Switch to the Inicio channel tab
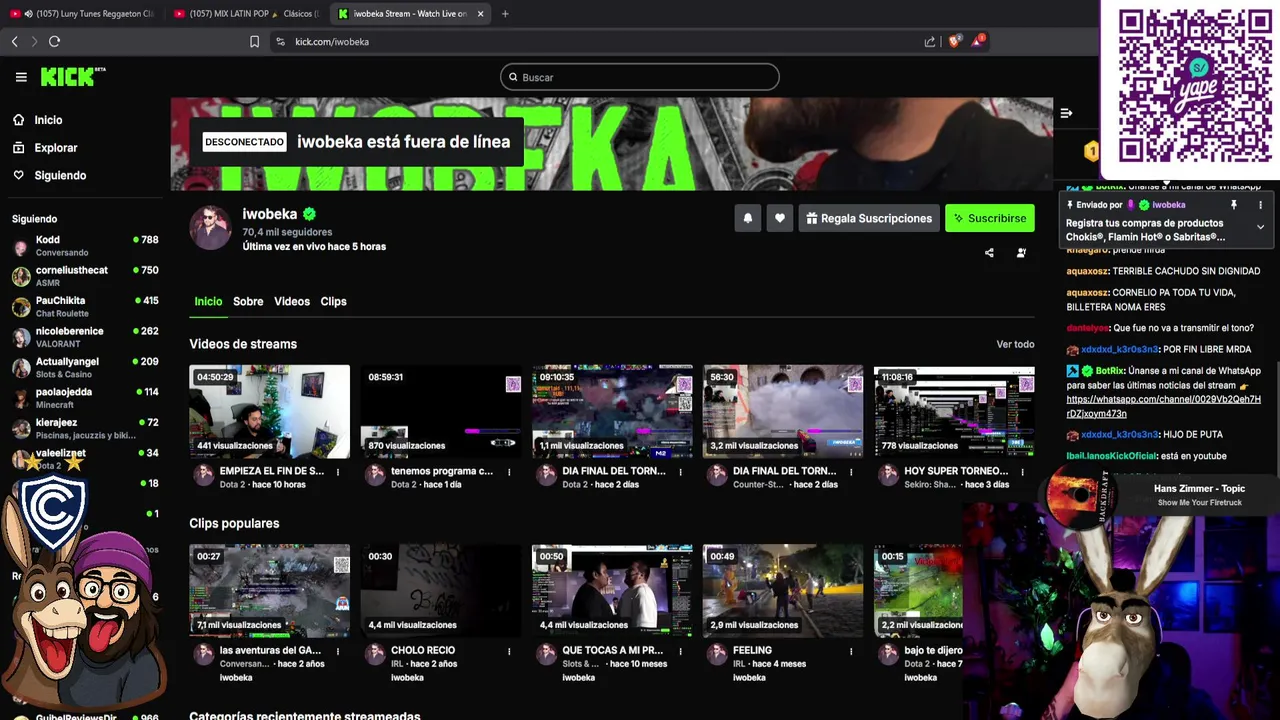This screenshot has height=720, width=1280. [x=208, y=301]
